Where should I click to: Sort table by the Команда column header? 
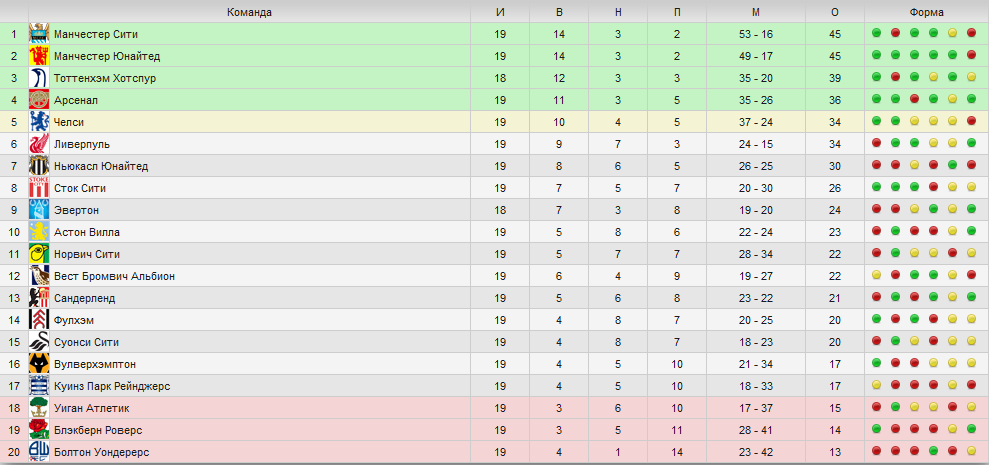249,12
